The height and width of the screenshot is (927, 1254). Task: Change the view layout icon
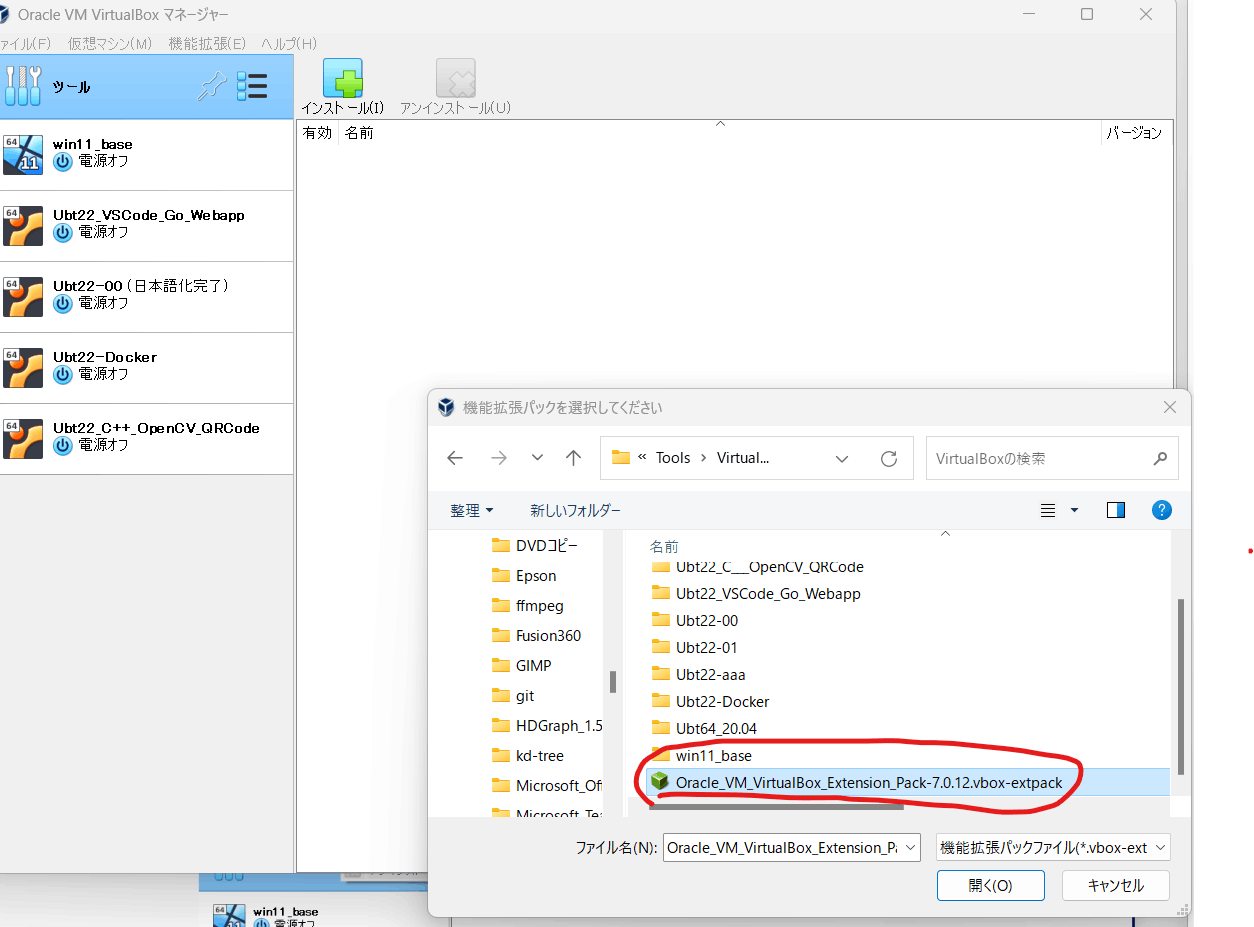tap(1048, 510)
